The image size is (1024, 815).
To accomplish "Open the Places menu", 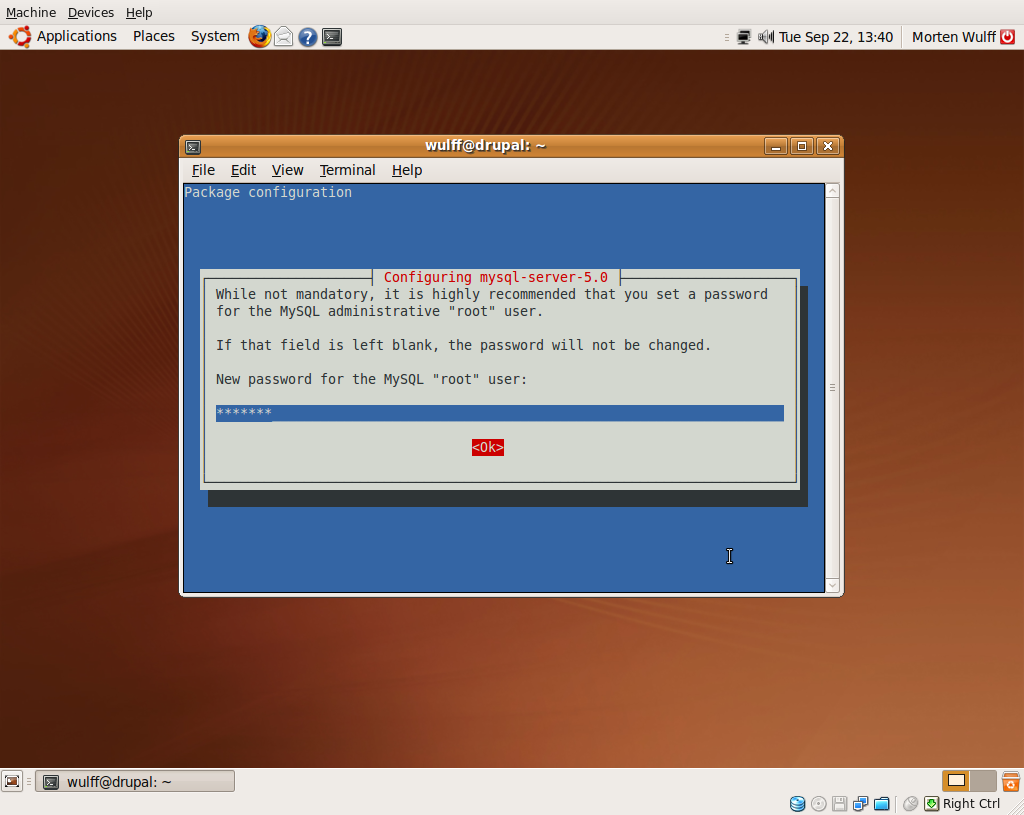I will pos(153,37).
